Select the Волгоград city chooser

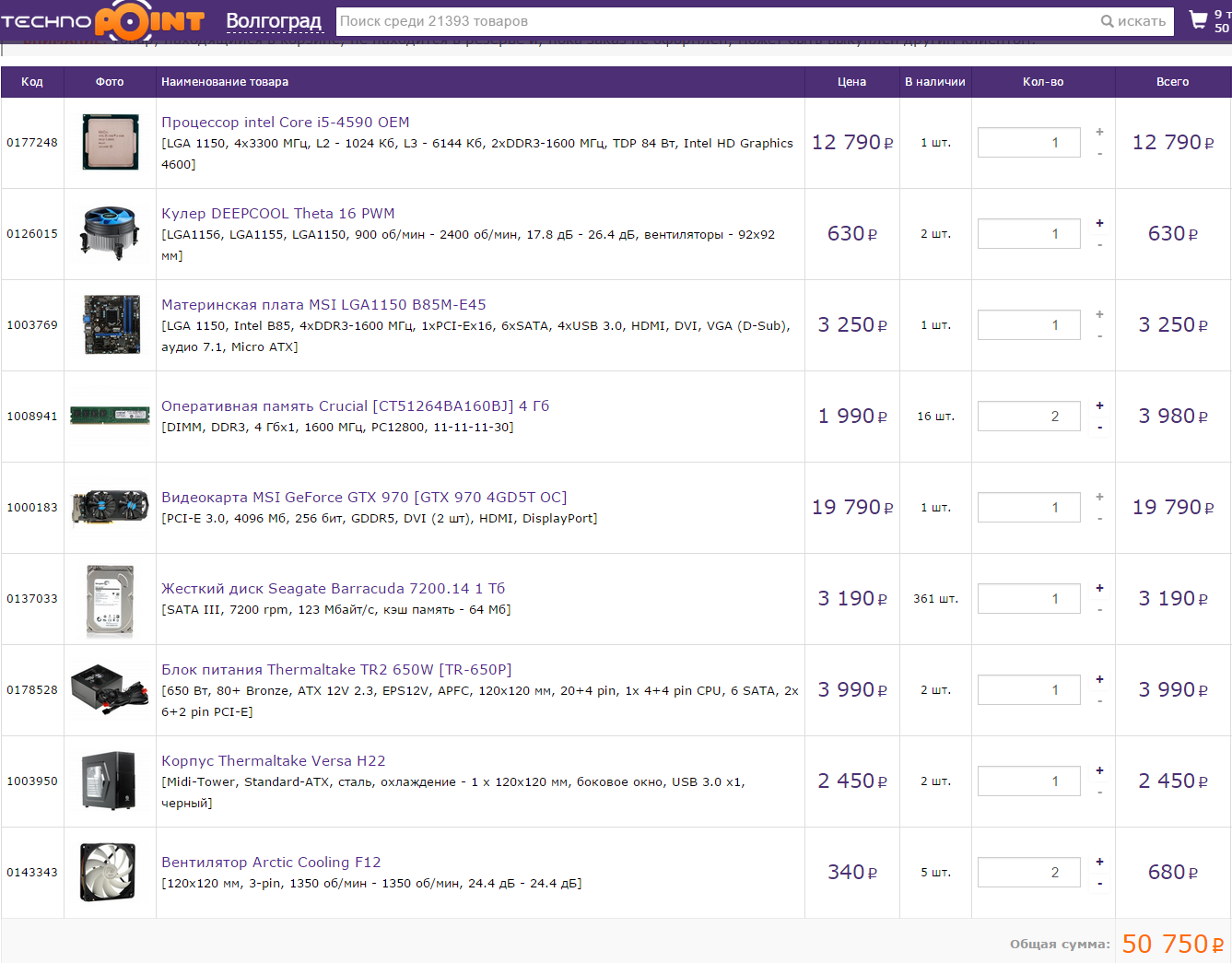point(274,21)
